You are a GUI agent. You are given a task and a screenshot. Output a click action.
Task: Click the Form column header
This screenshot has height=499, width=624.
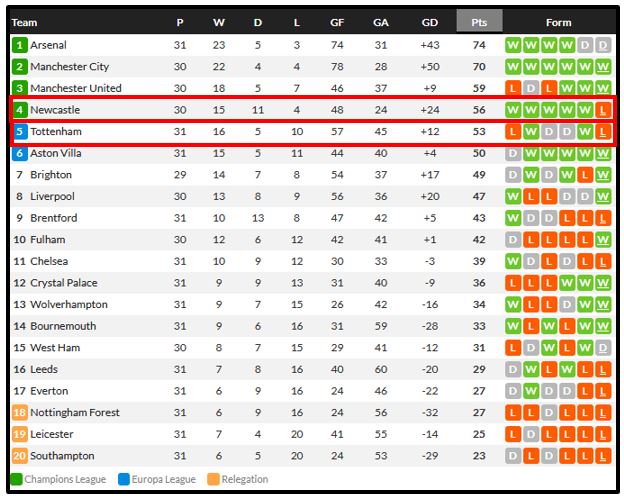click(558, 23)
